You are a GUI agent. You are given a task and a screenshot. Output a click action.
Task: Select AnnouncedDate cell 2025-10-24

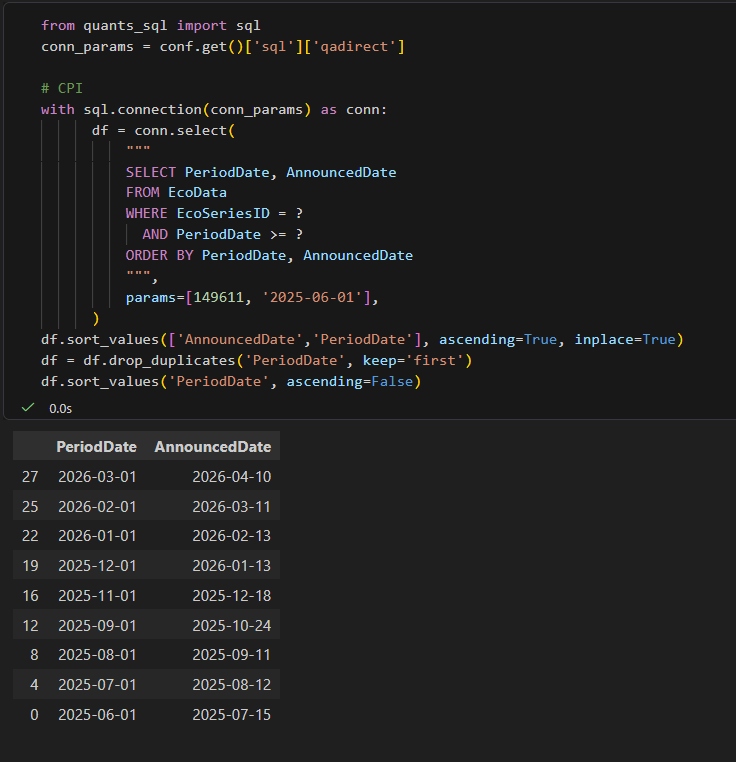point(231,625)
